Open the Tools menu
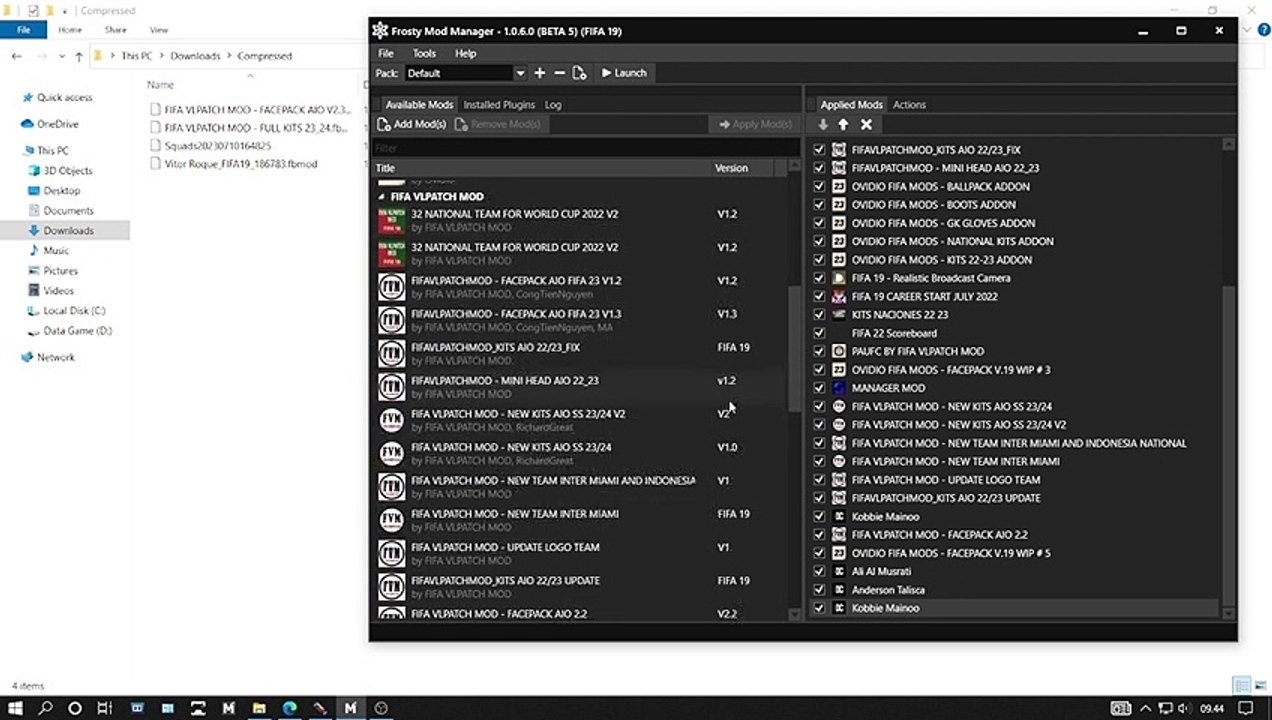 pos(424,53)
